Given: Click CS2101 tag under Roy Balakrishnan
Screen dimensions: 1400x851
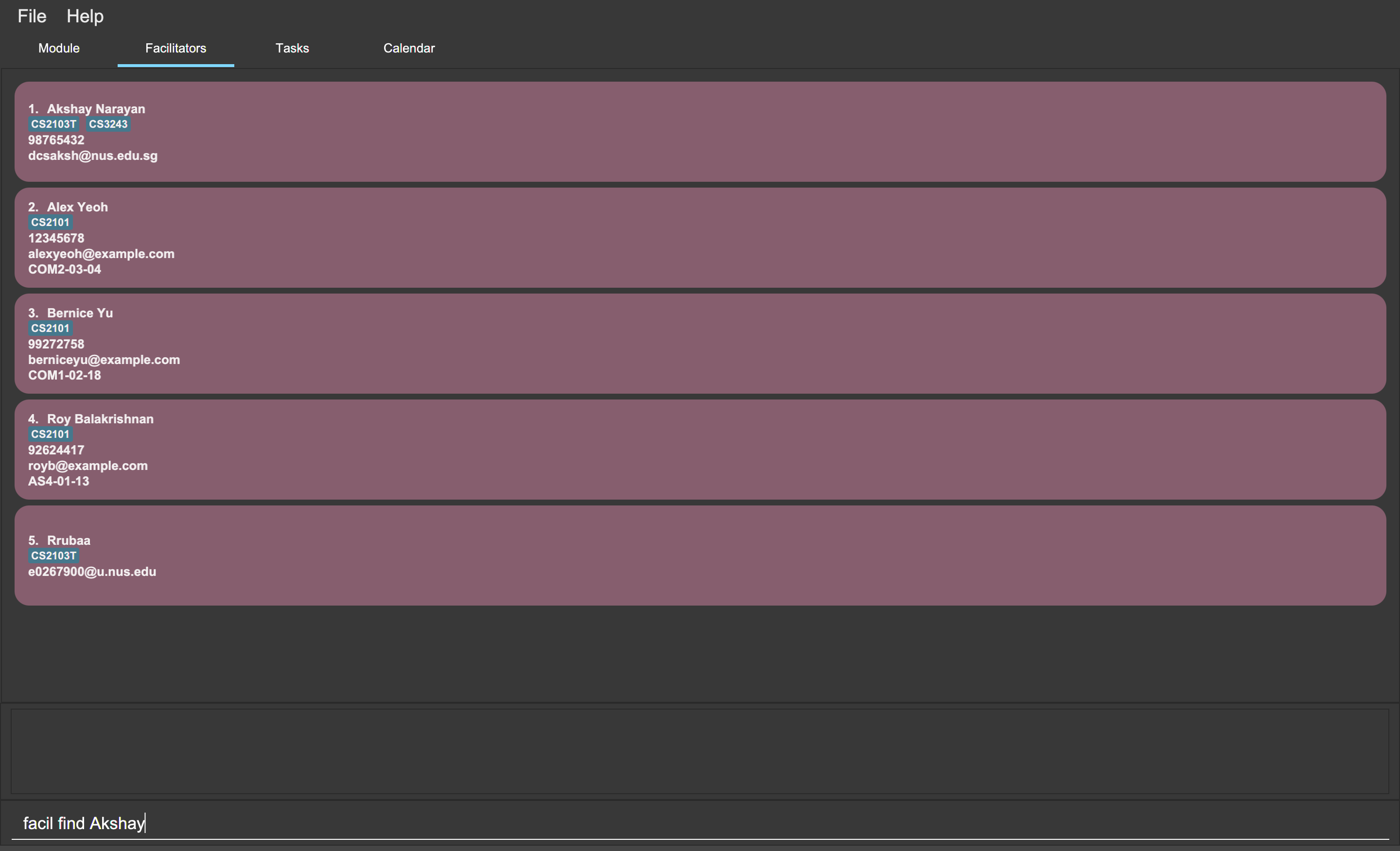Looking at the screenshot, I should (x=50, y=434).
